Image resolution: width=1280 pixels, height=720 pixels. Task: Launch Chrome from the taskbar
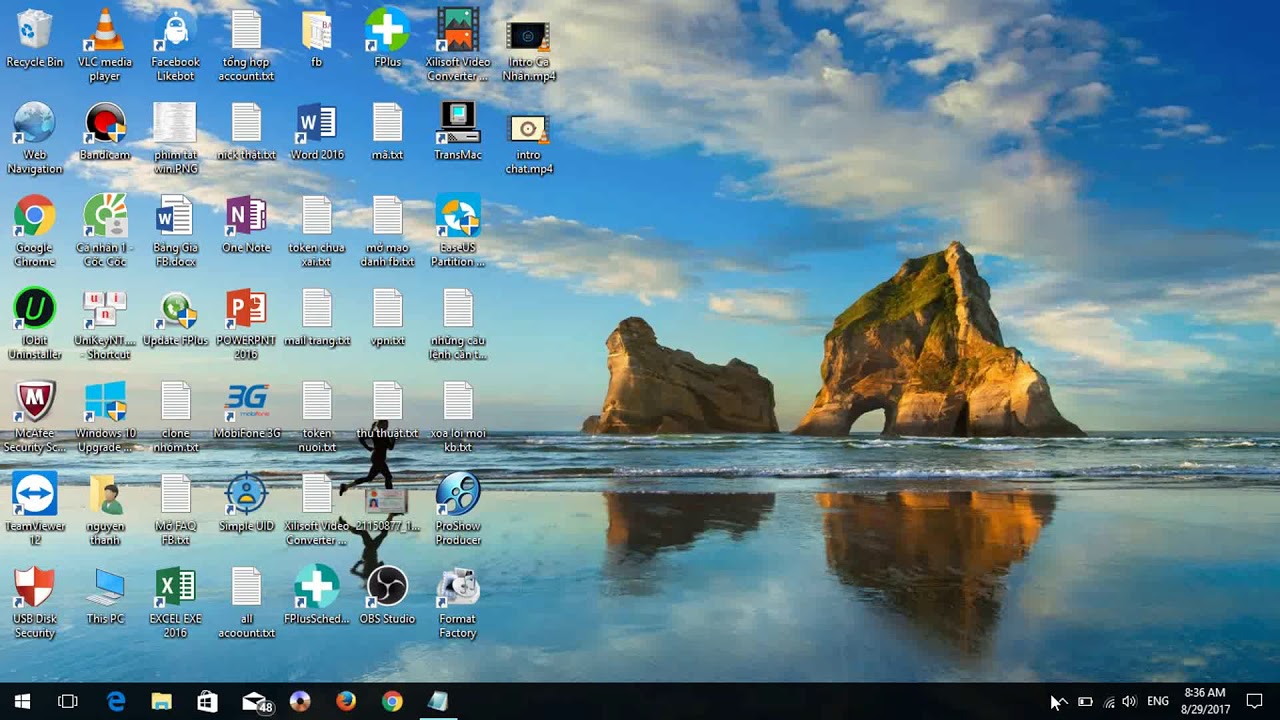coord(392,701)
